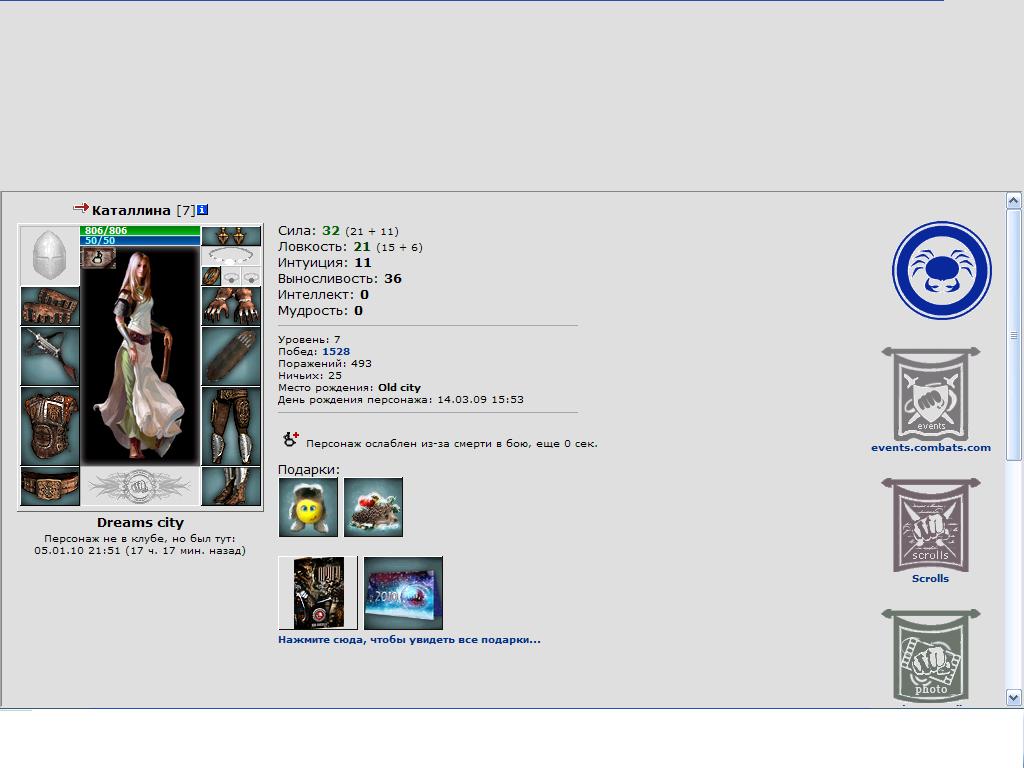Select the equipped brown ring slot
The image size is (1024, 768).
point(211,276)
